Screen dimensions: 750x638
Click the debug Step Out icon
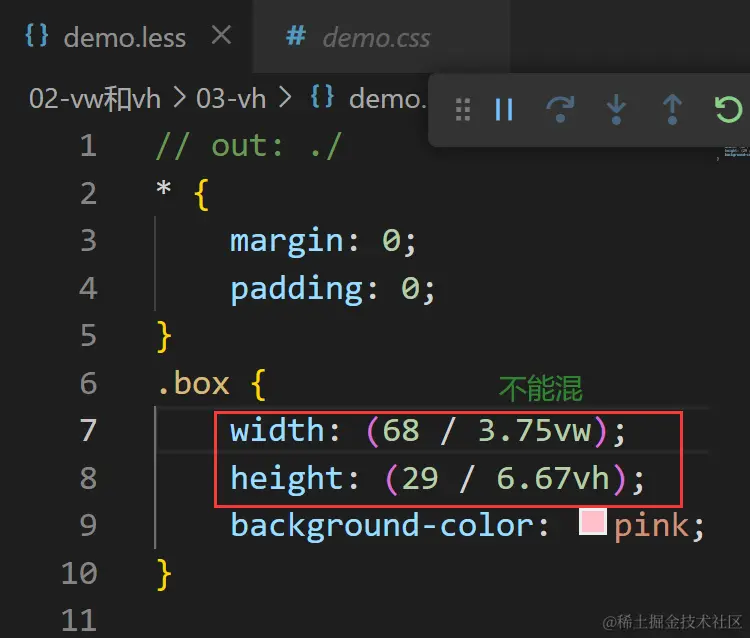(x=672, y=110)
